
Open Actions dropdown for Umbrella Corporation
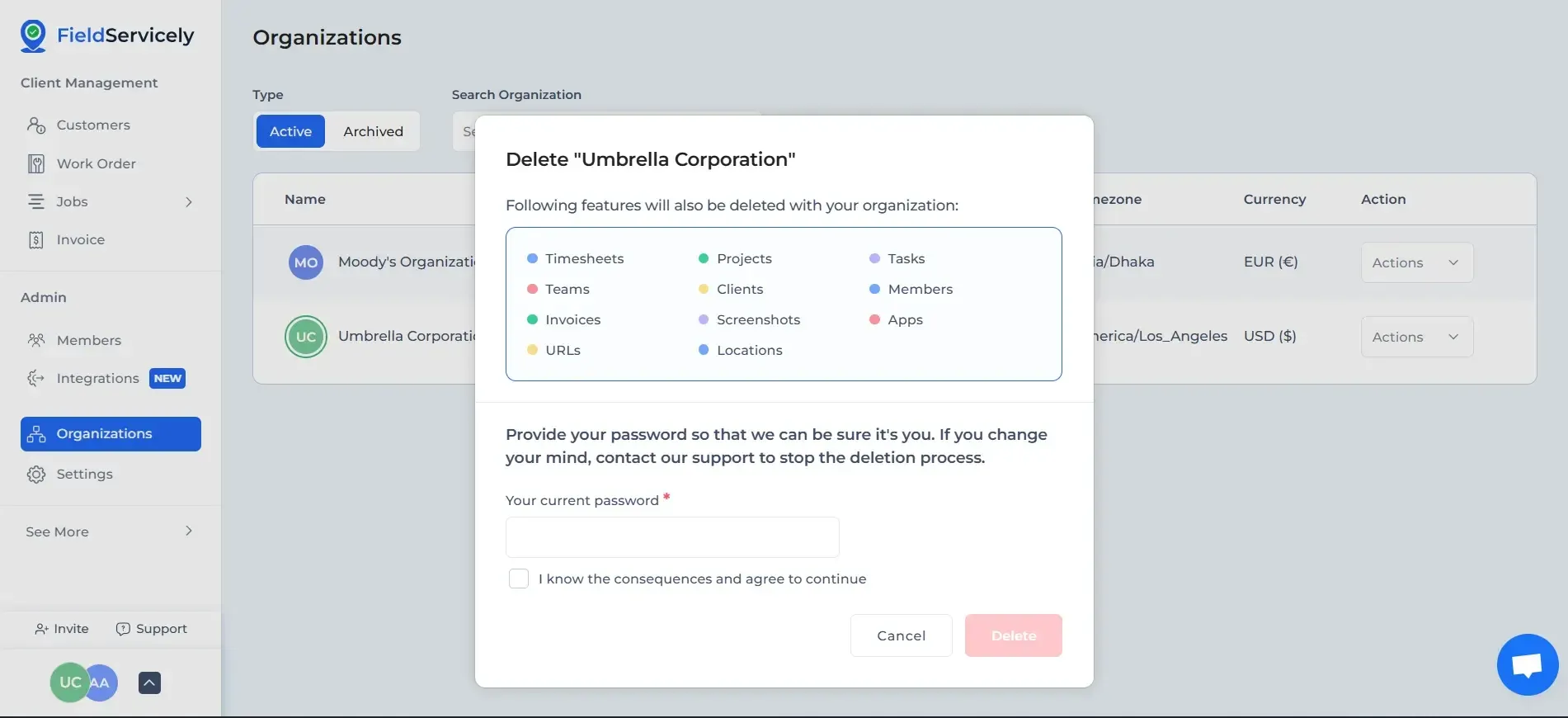1416,337
